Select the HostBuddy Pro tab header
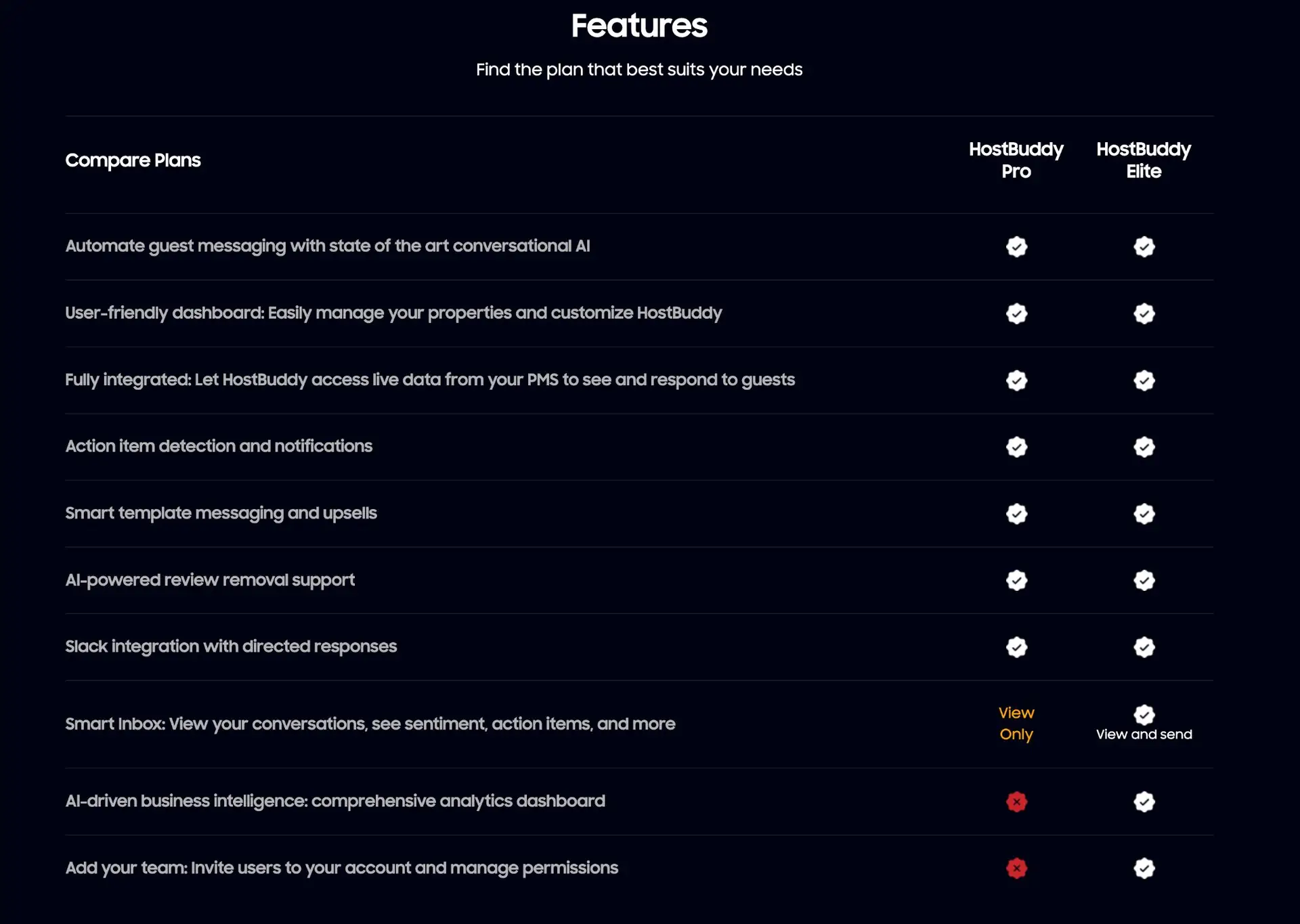Image resolution: width=1300 pixels, height=924 pixels. pos(1016,159)
